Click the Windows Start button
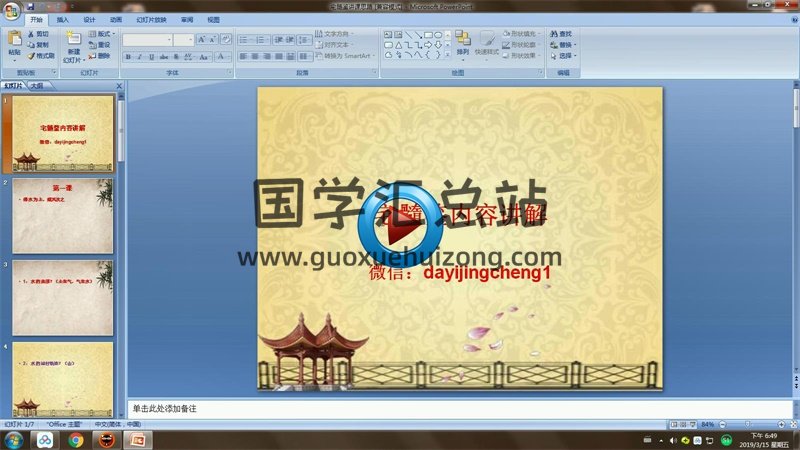800x450 pixels. point(13,440)
